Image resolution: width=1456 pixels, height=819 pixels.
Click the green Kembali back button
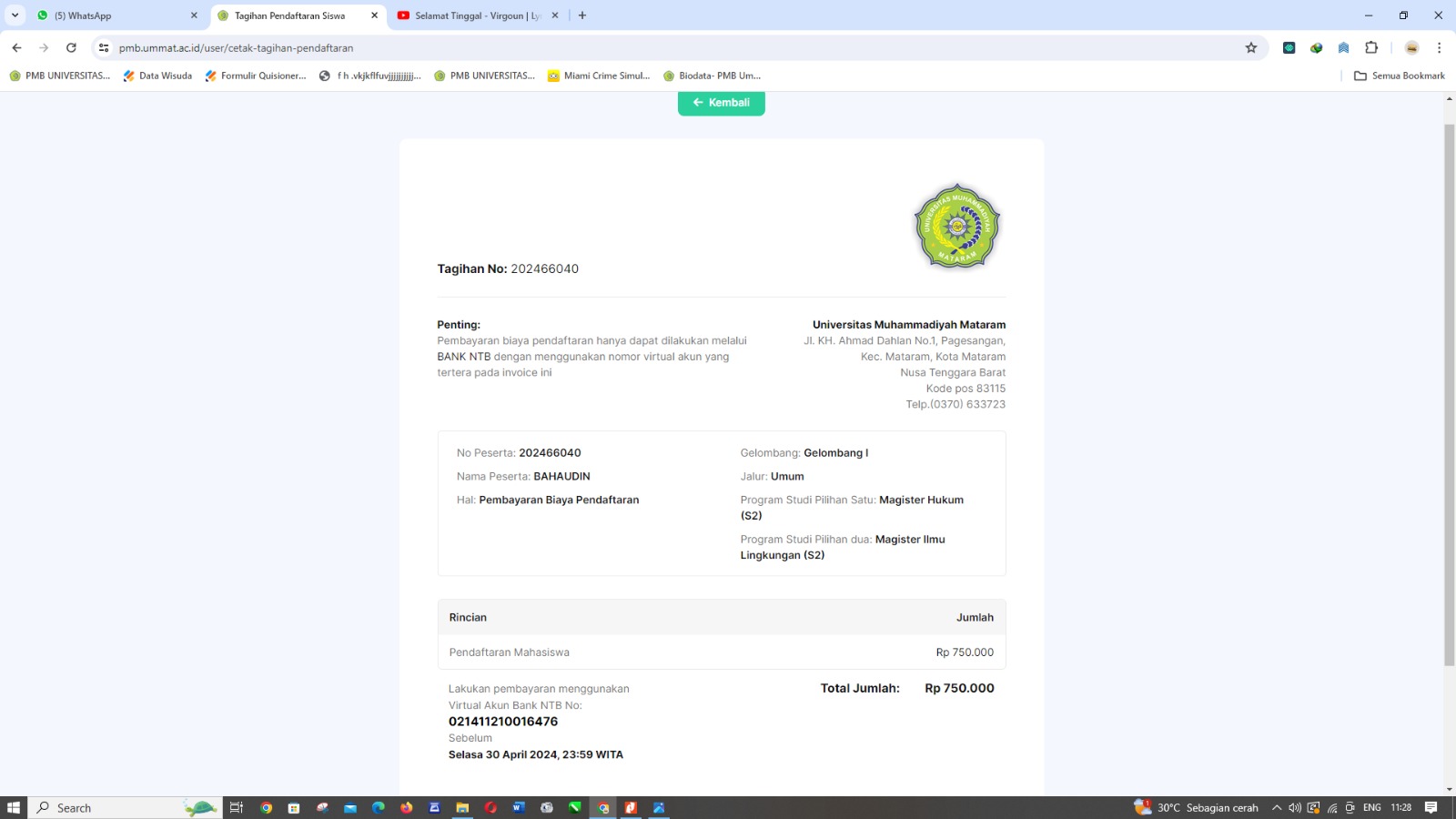(x=721, y=103)
